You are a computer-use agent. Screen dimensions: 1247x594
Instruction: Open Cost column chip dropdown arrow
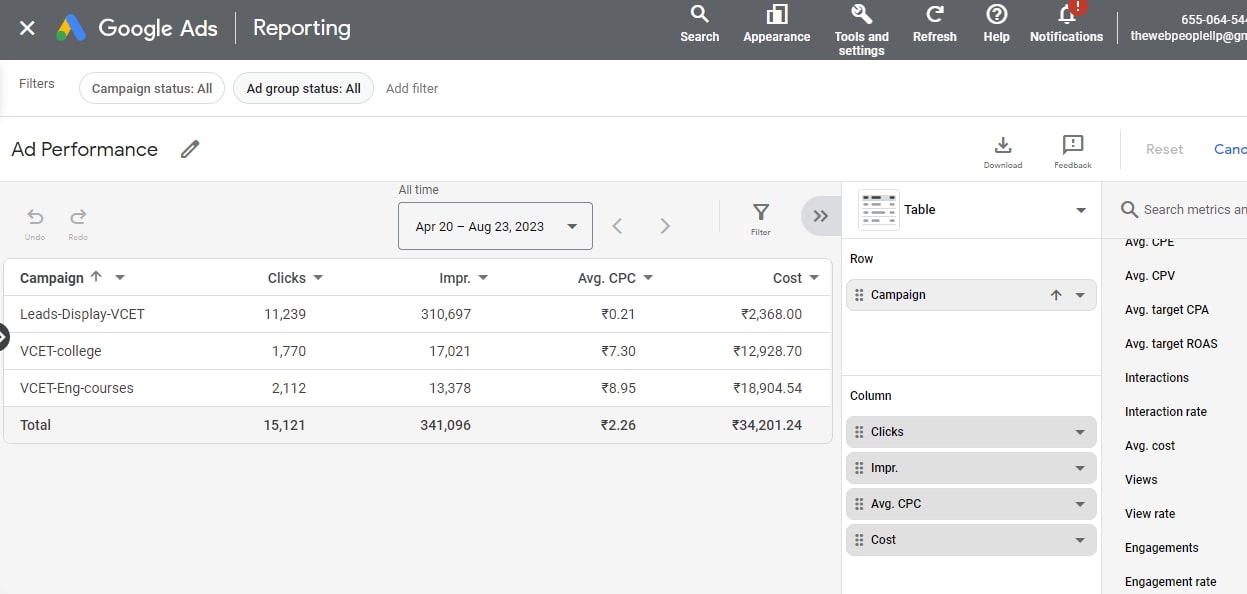[1080, 540]
